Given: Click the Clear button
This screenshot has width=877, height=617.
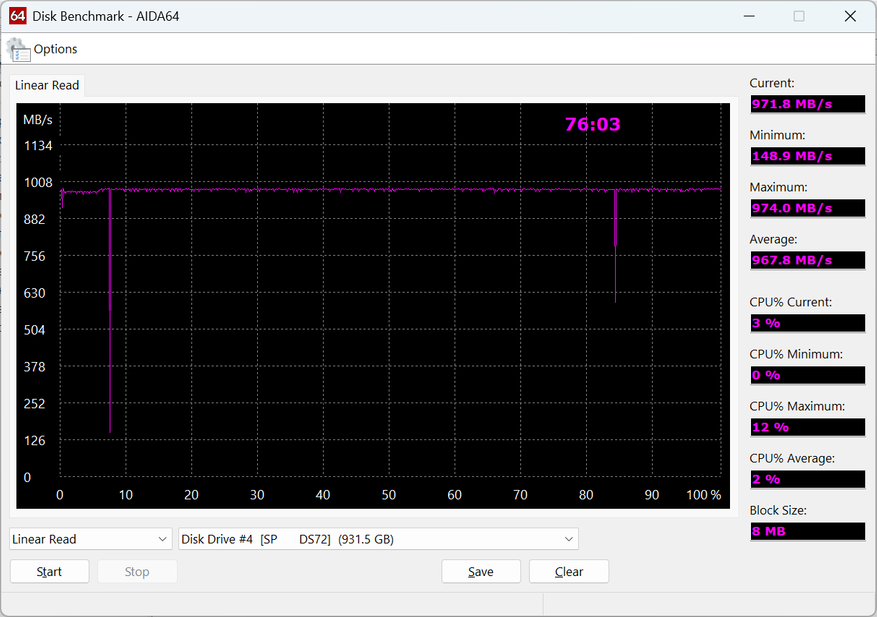Looking at the screenshot, I should point(569,572).
